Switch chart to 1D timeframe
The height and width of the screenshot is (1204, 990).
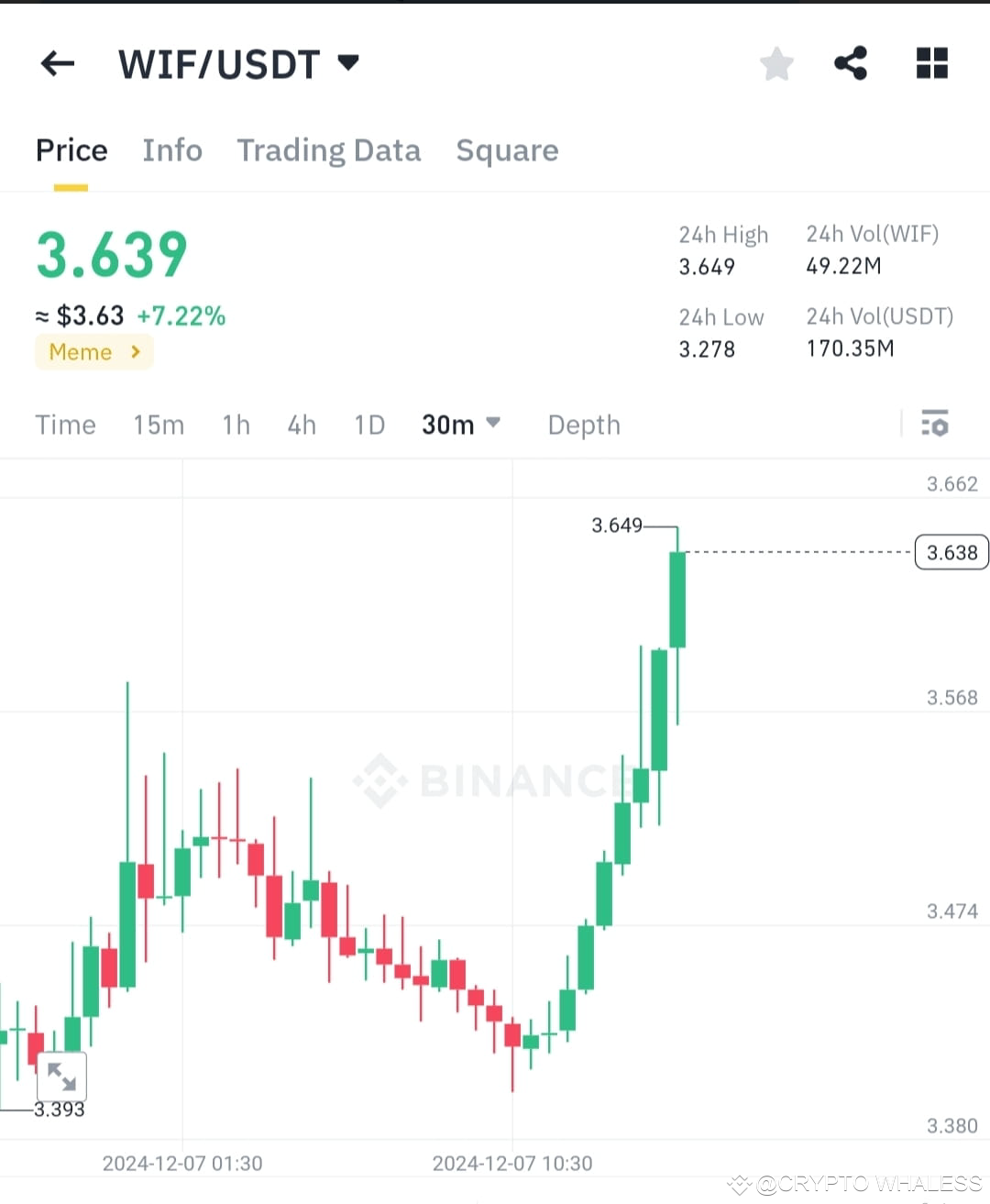pyautogui.click(x=368, y=425)
